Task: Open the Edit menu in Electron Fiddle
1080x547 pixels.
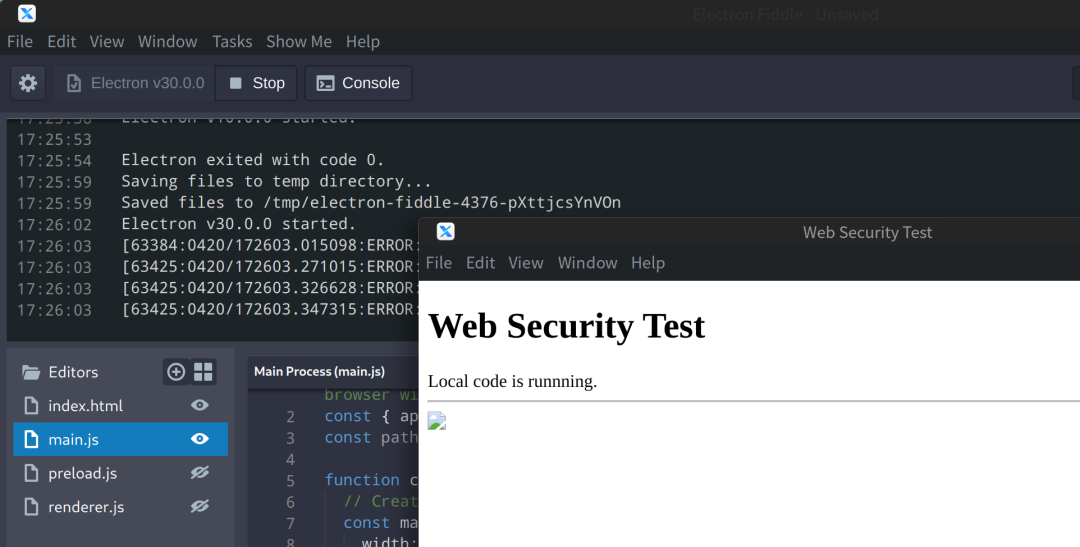Action: click(x=61, y=41)
